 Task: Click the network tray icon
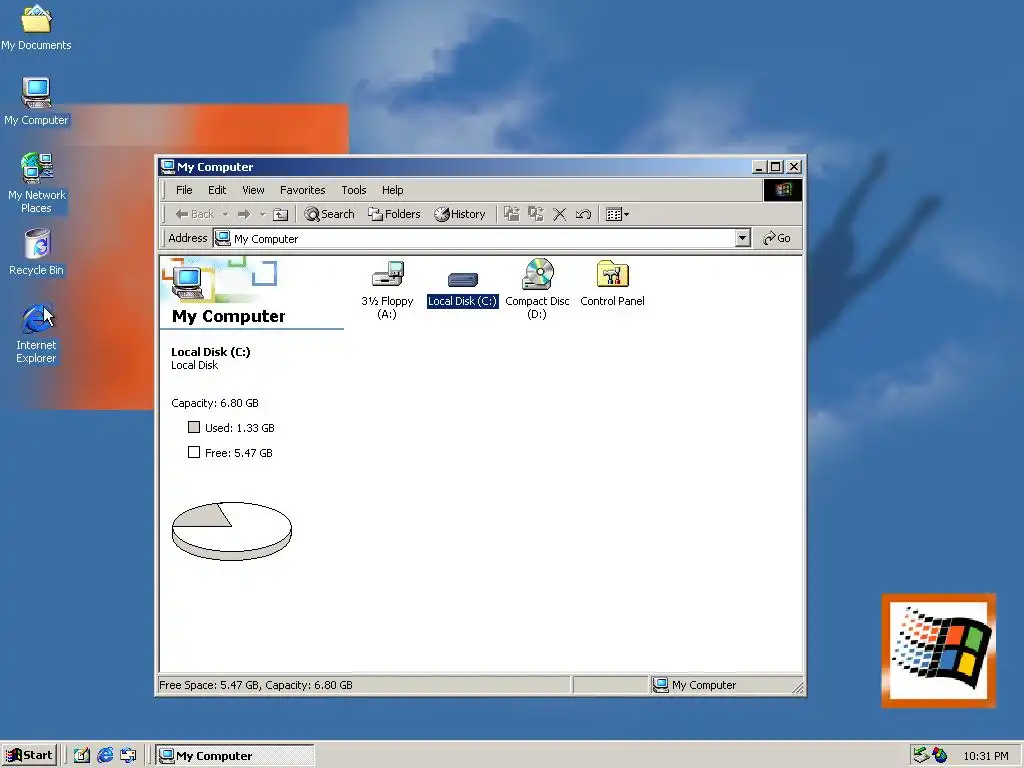[x=921, y=756]
